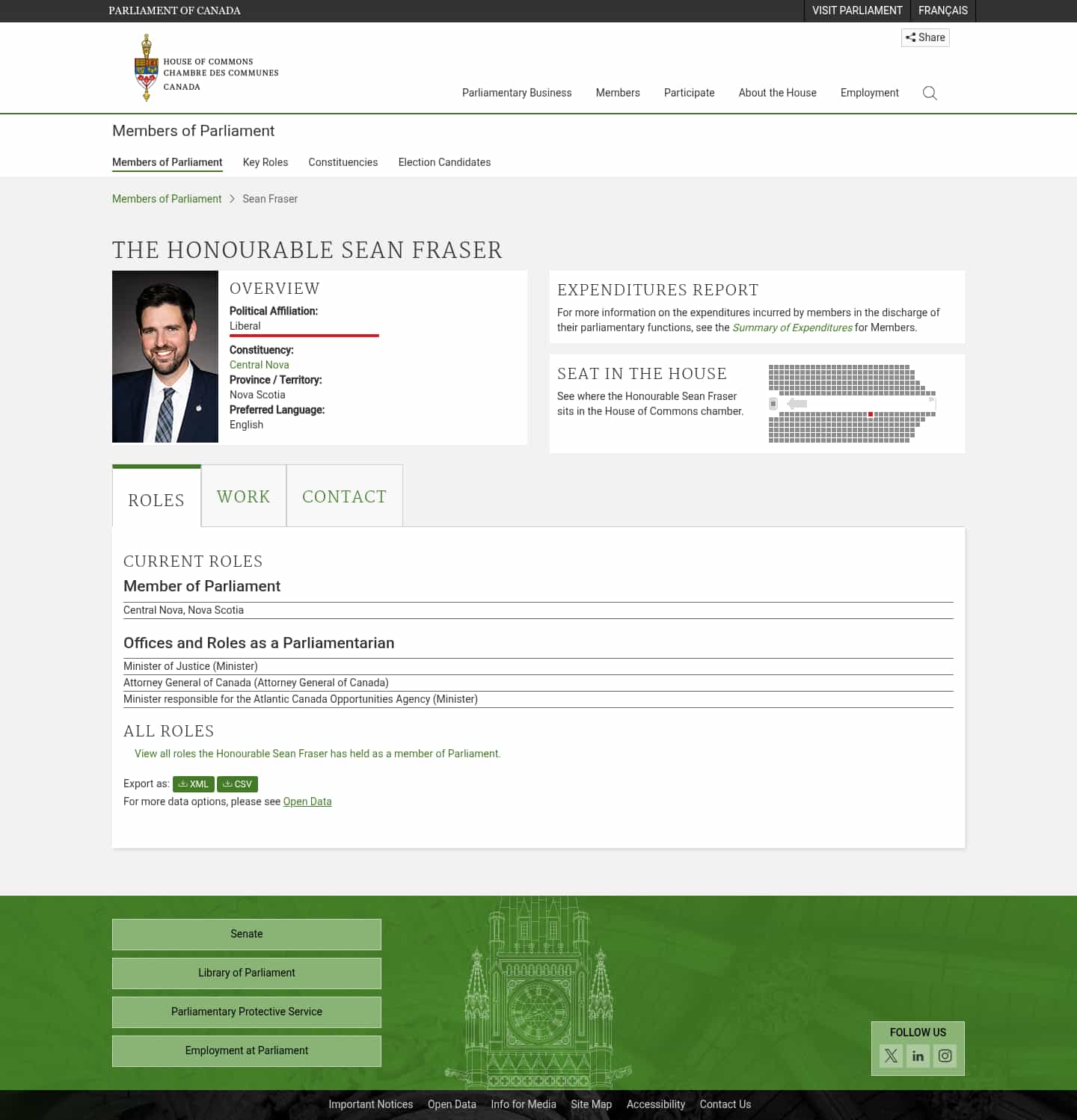The image size is (1077, 1120).
Task: Go to Constituencies section
Action: pyautogui.click(x=343, y=162)
